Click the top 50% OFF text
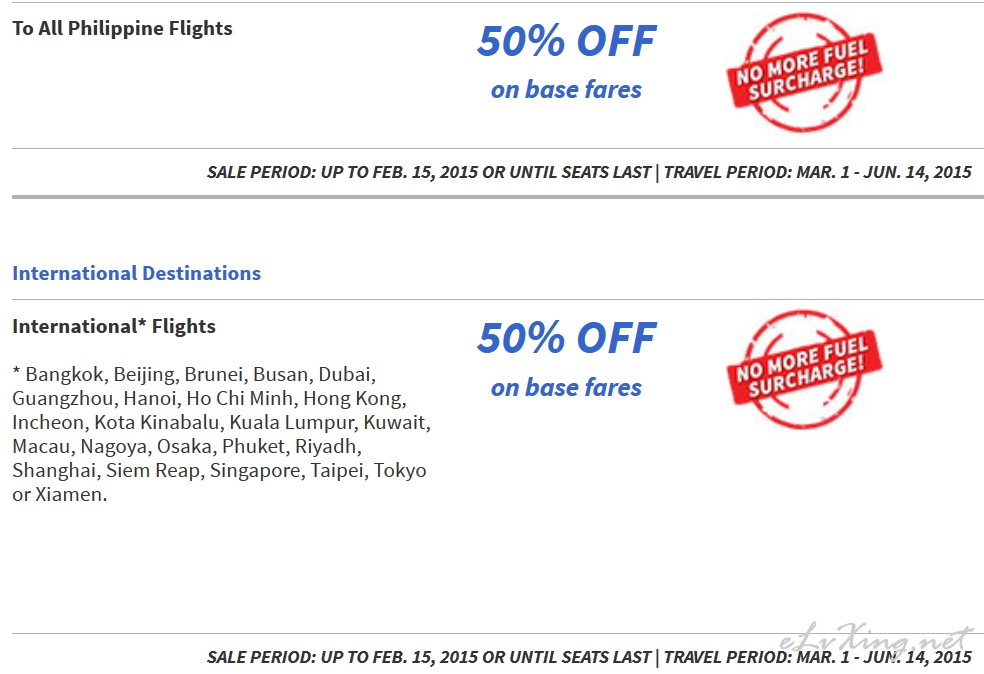This screenshot has height=674, width=984. (x=567, y=41)
